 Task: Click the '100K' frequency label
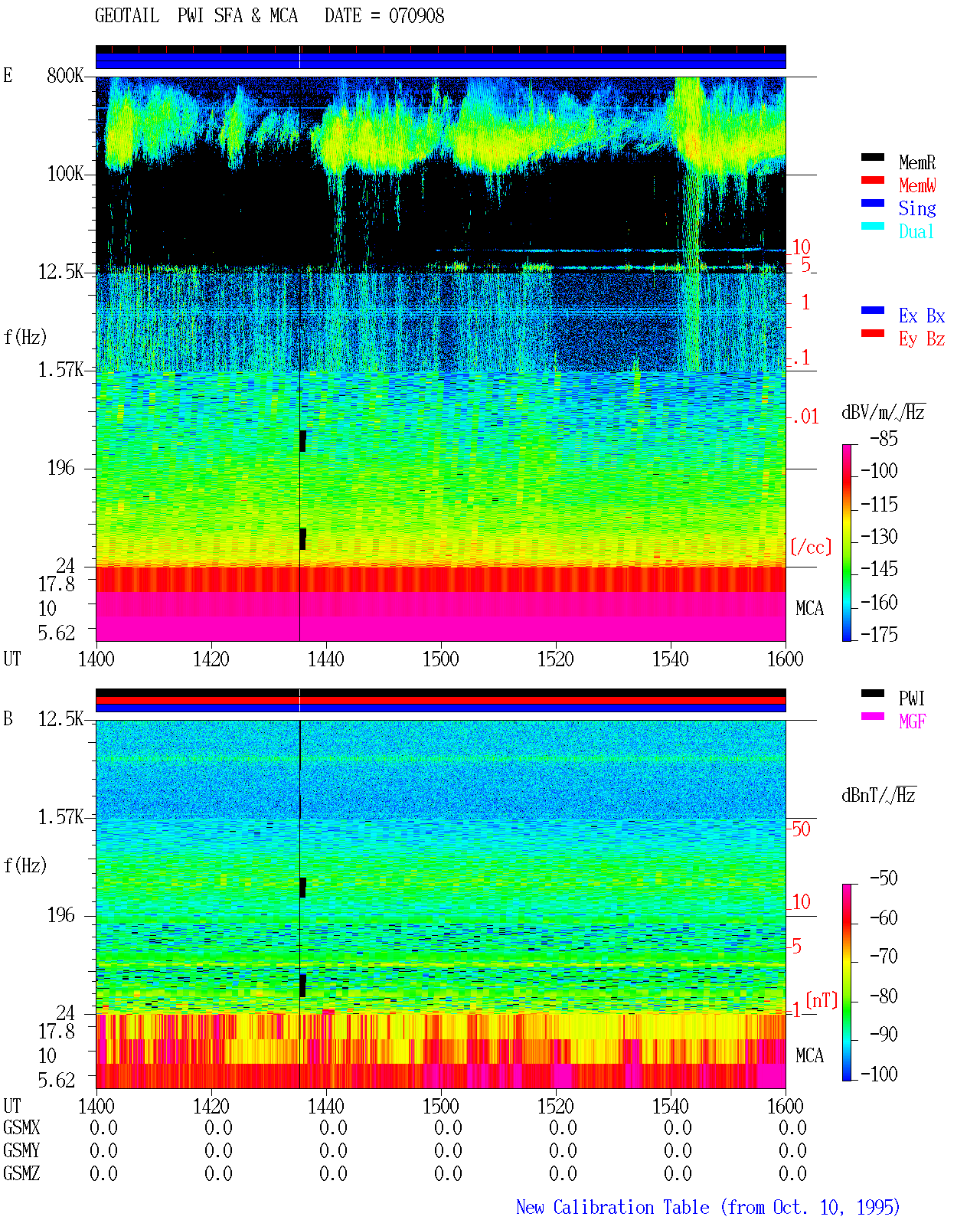pyautogui.click(x=65, y=173)
